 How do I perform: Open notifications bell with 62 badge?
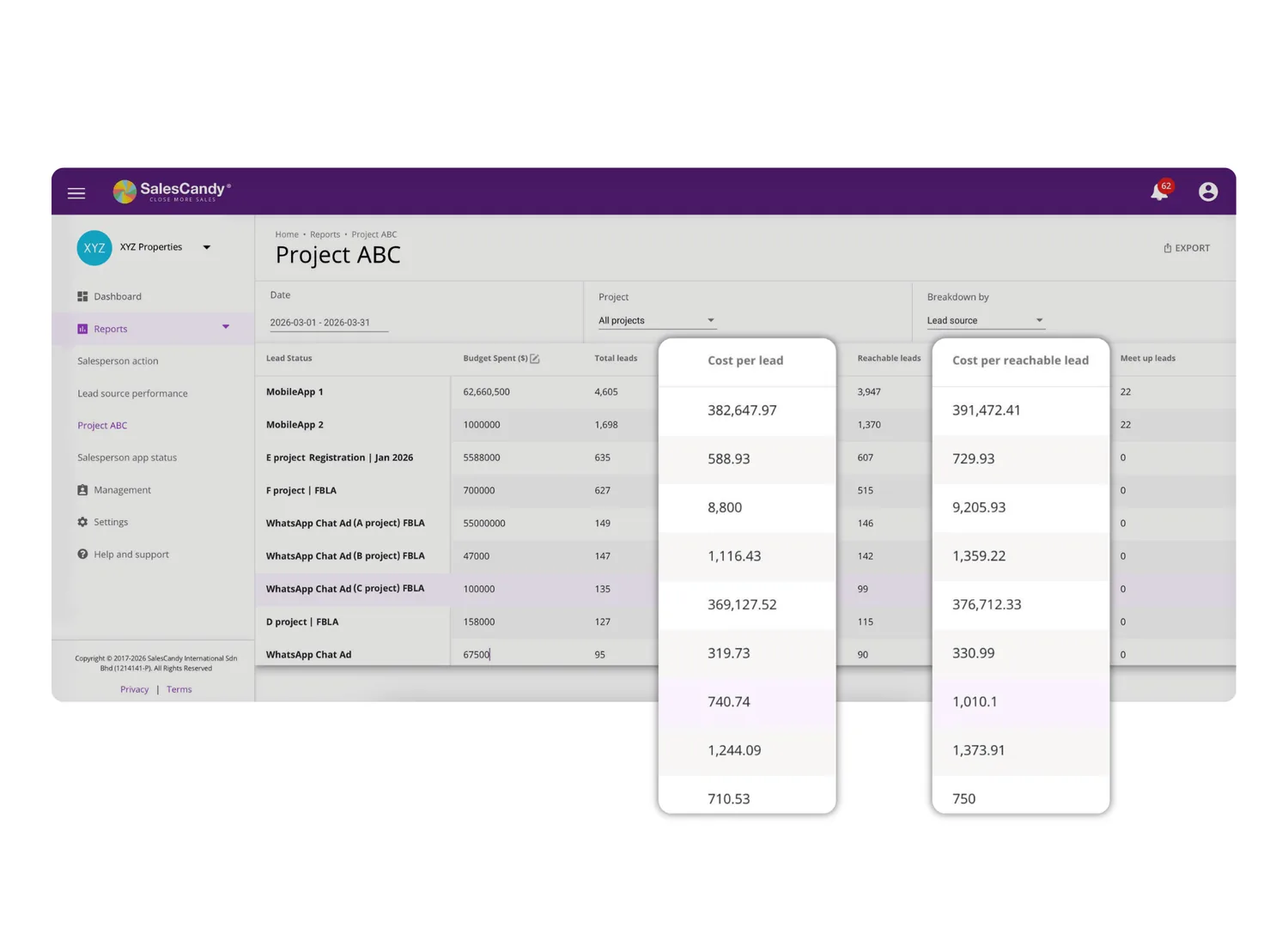pyautogui.click(x=1160, y=191)
